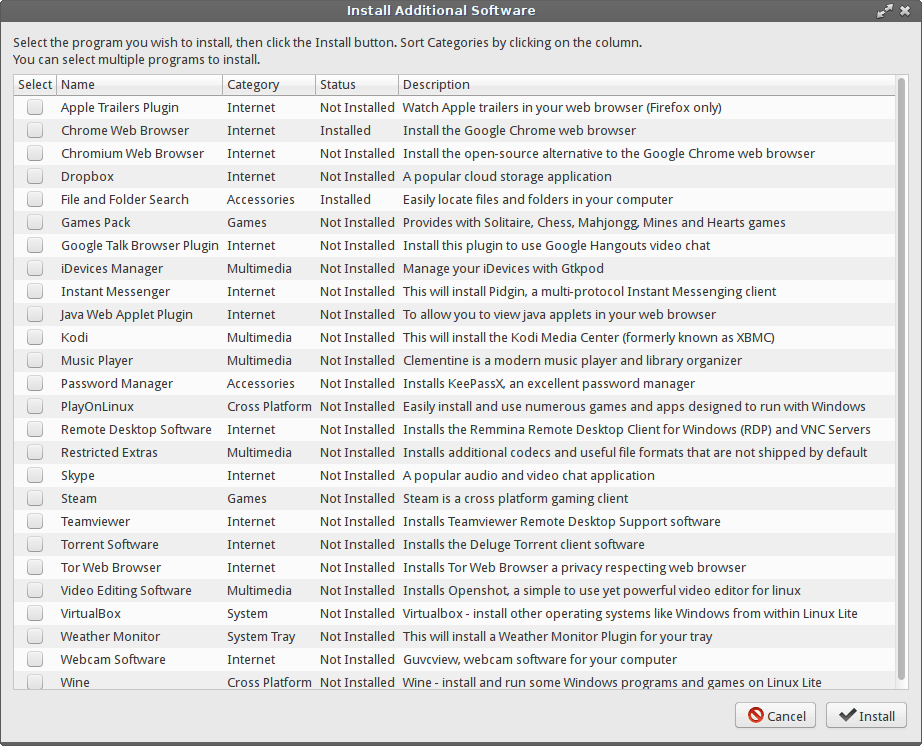This screenshot has height=746, width=922.
Task: Tick the checkbox for Chrome Web Browser
Action: click(x=35, y=130)
